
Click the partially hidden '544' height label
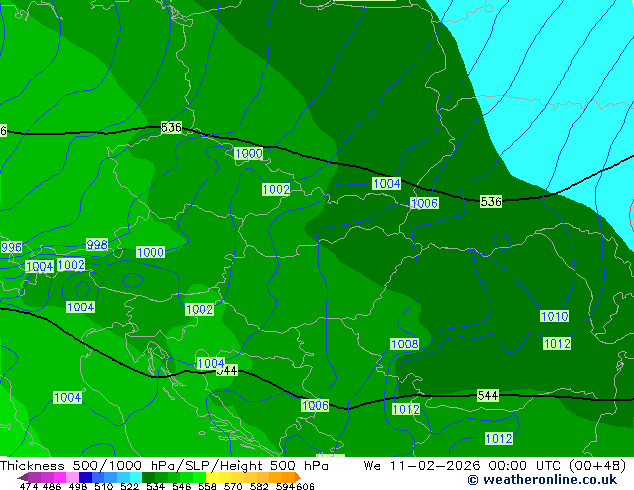[227, 370]
